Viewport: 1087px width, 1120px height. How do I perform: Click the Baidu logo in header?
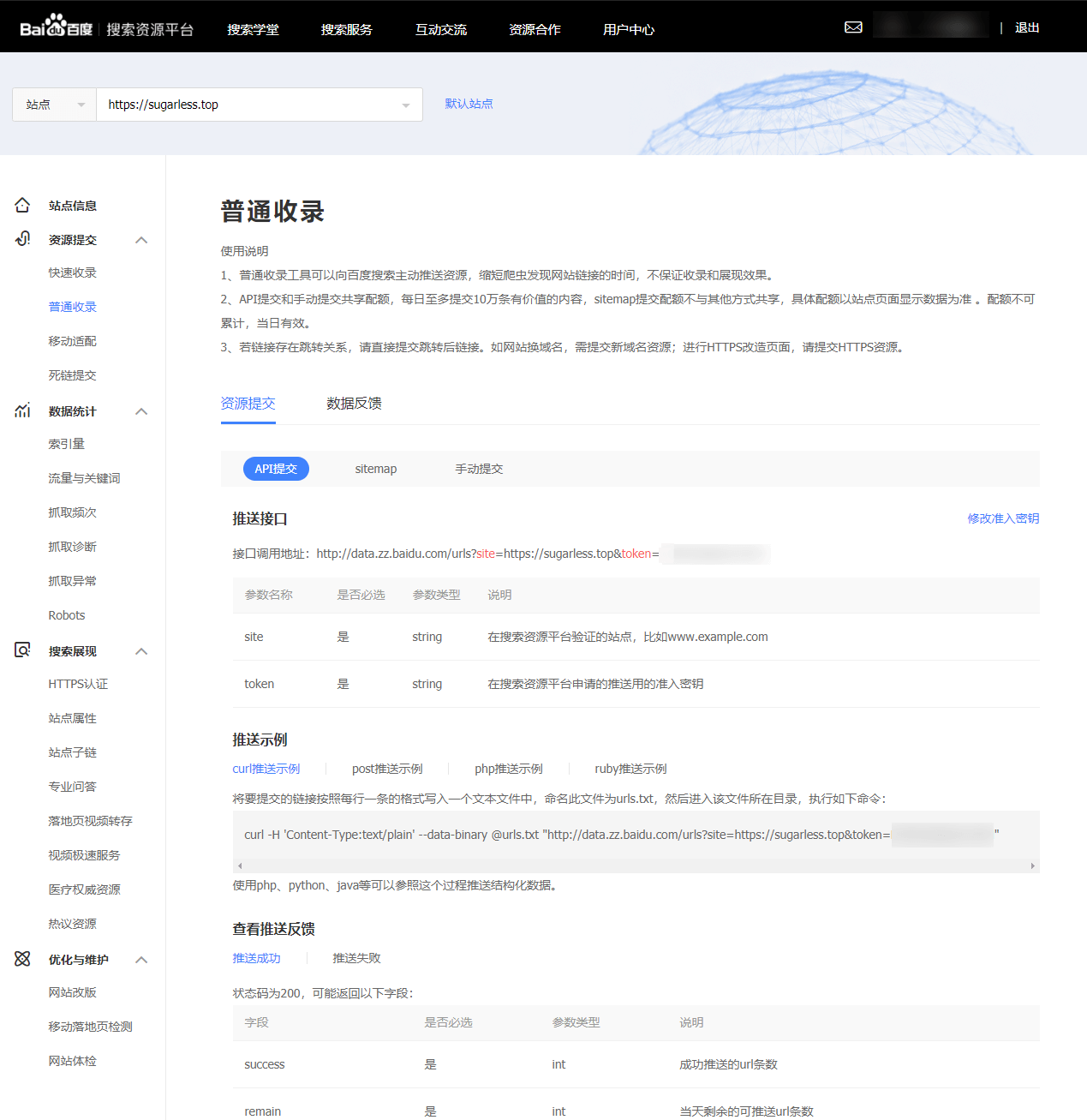coord(57,27)
